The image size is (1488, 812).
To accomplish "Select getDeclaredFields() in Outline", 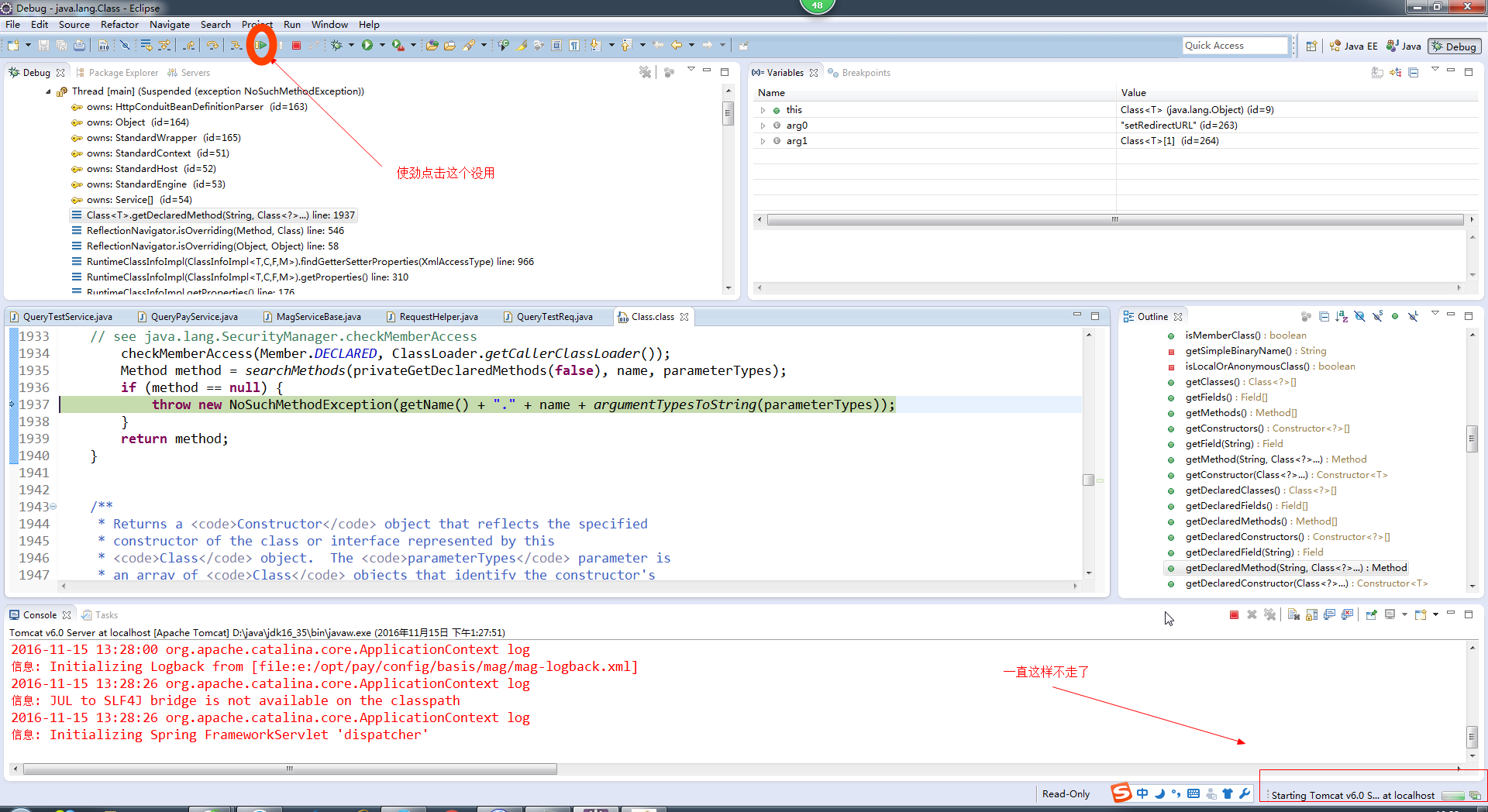I will click(x=1246, y=506).
